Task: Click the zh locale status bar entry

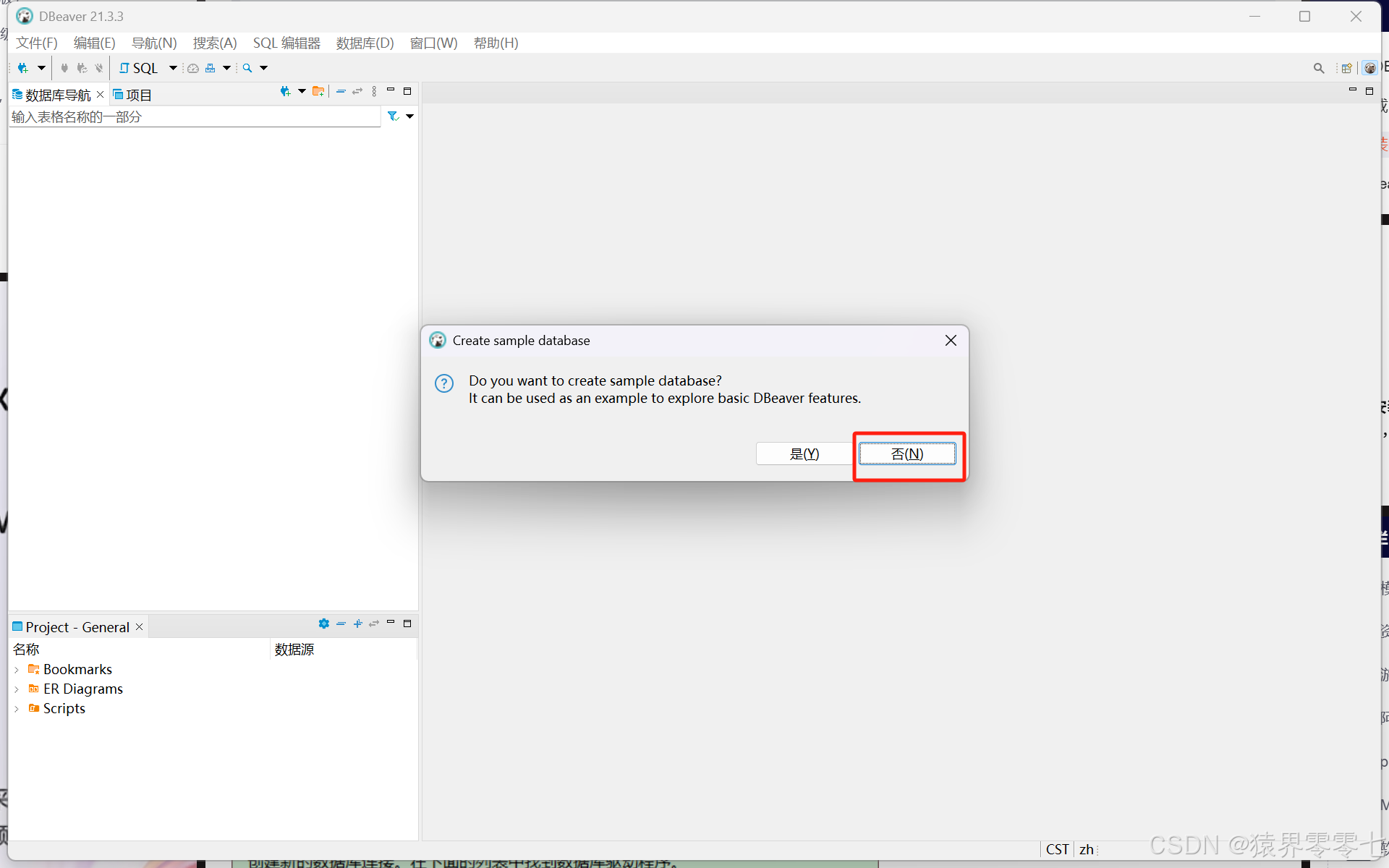Action: coord(1087,849)
